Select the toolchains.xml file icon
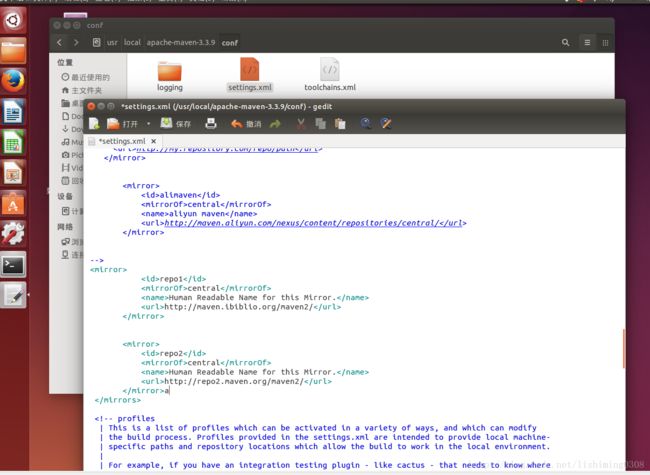 [330, 75]
